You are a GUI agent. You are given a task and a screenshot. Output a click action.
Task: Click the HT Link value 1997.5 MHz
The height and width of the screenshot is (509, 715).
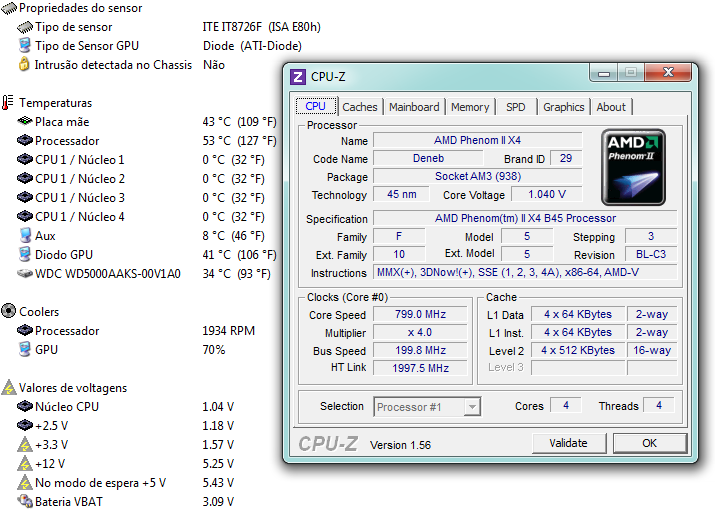pos(420,368)
